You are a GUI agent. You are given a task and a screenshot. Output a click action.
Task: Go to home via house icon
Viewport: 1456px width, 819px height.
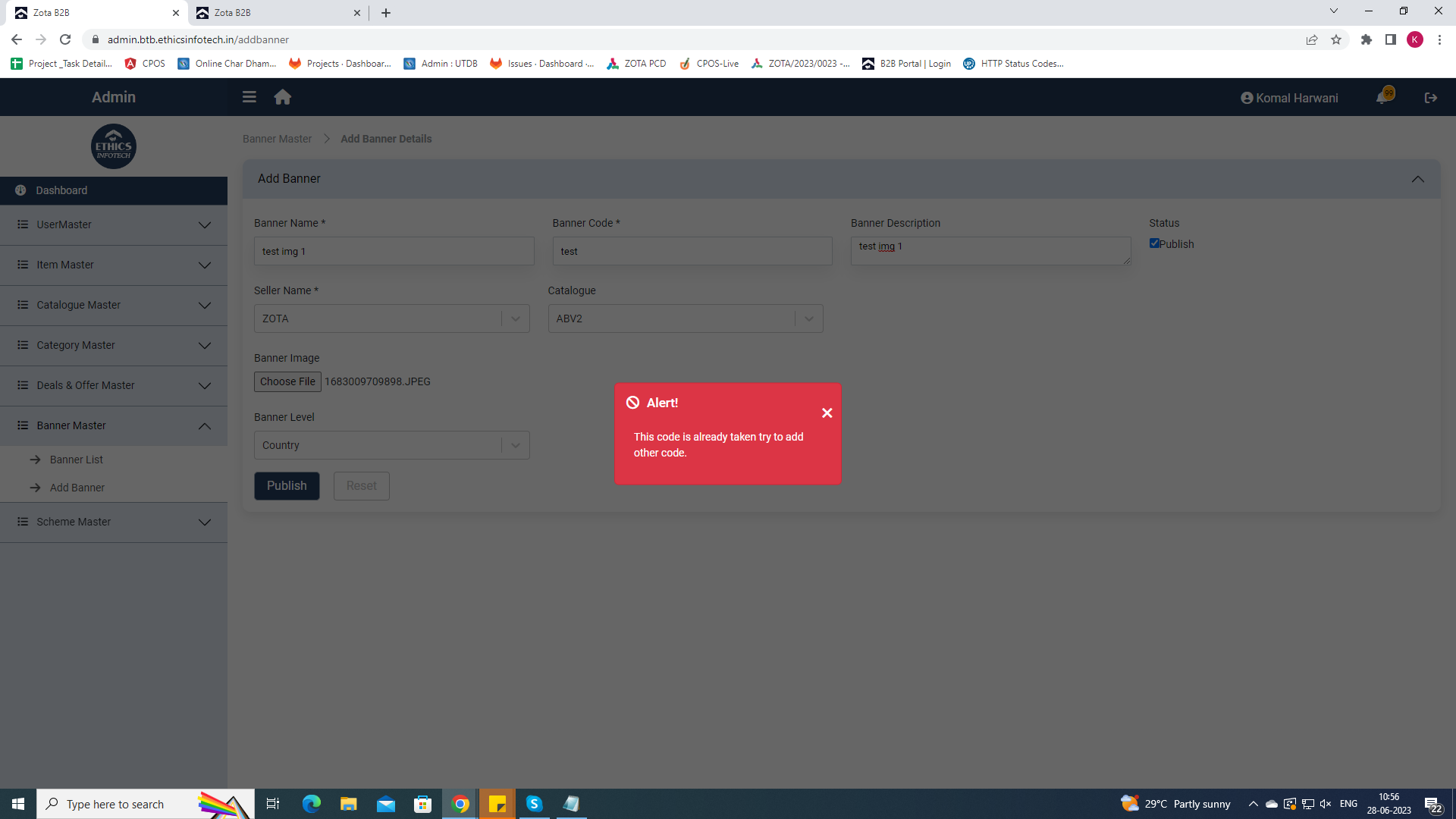(283, 97)
